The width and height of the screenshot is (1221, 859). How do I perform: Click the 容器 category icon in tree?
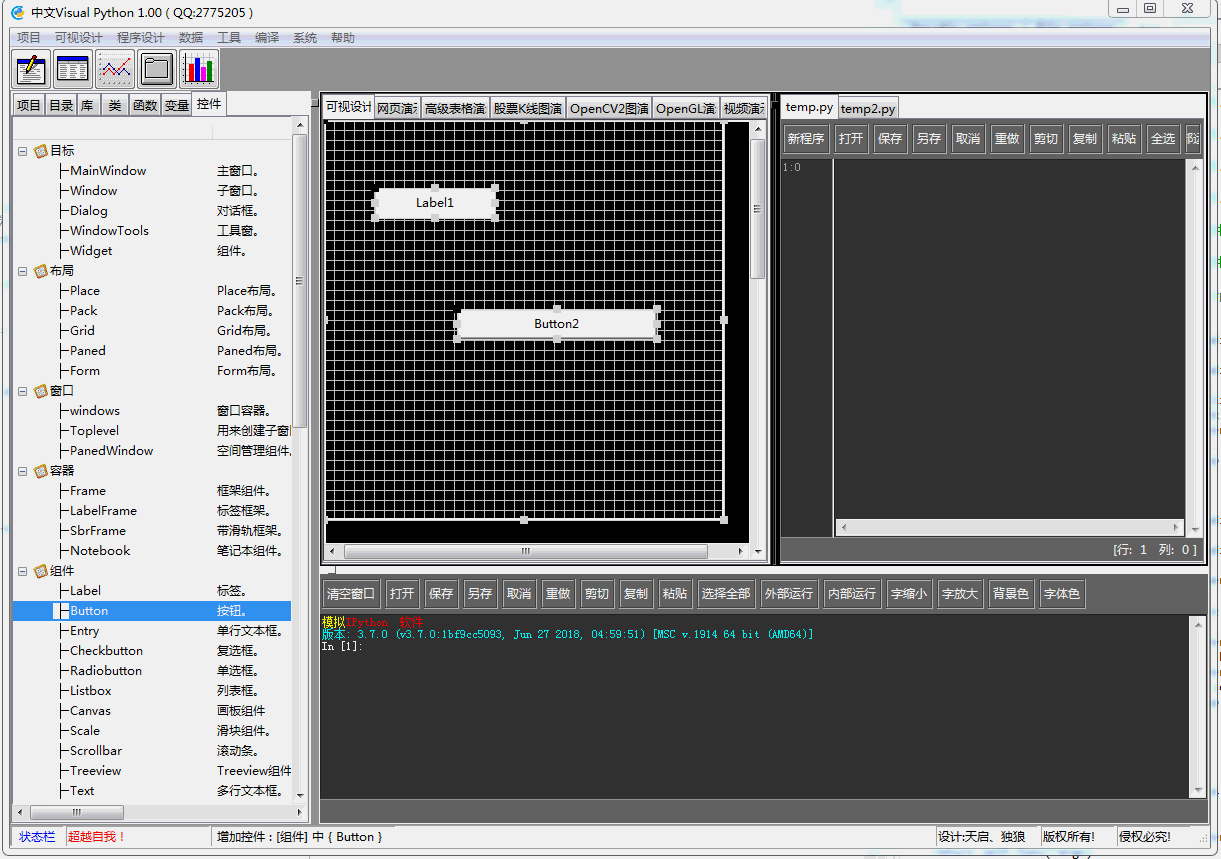[41, 471]
